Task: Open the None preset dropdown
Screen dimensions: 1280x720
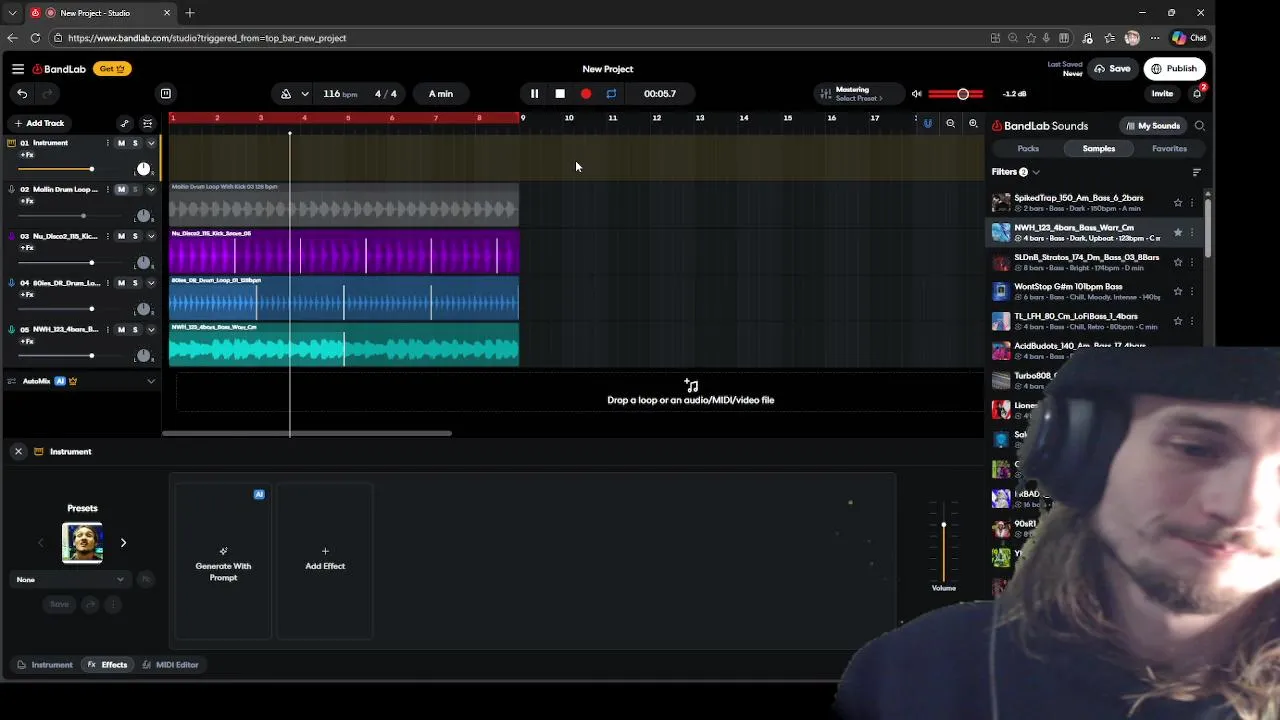Action: coord(70,579)
